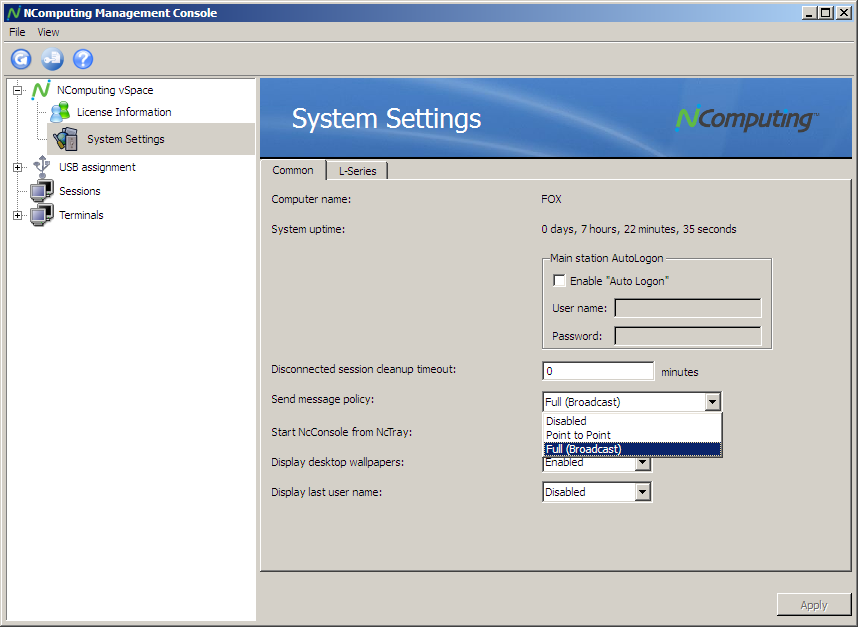Click the license key toolbar icon

[53, 59]
